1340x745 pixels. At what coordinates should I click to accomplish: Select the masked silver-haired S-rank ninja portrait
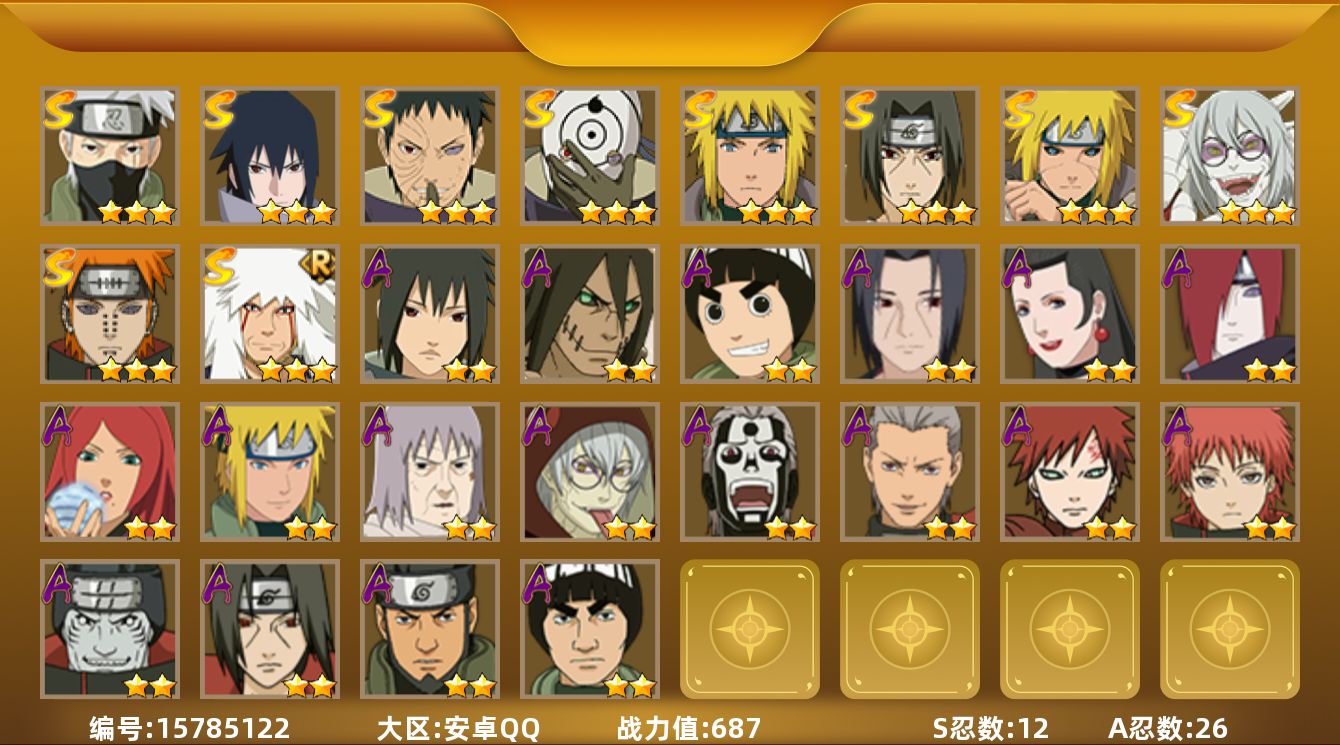[110, 156]
